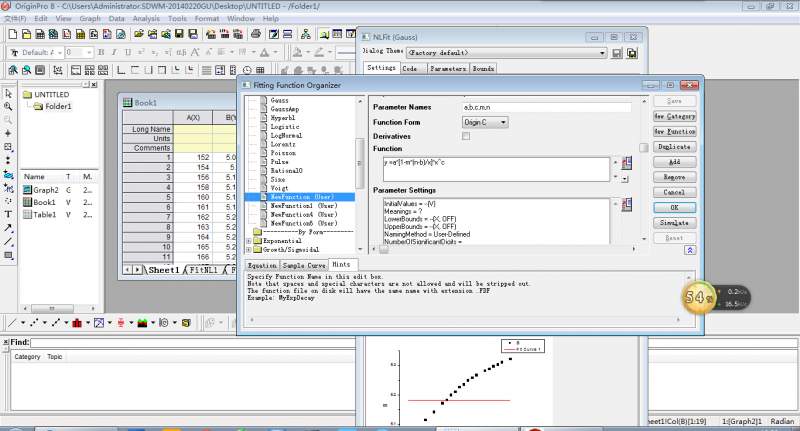Click the Italic formatting icon
The height and width of the screenshot is (431, 800).
(114, 52)
